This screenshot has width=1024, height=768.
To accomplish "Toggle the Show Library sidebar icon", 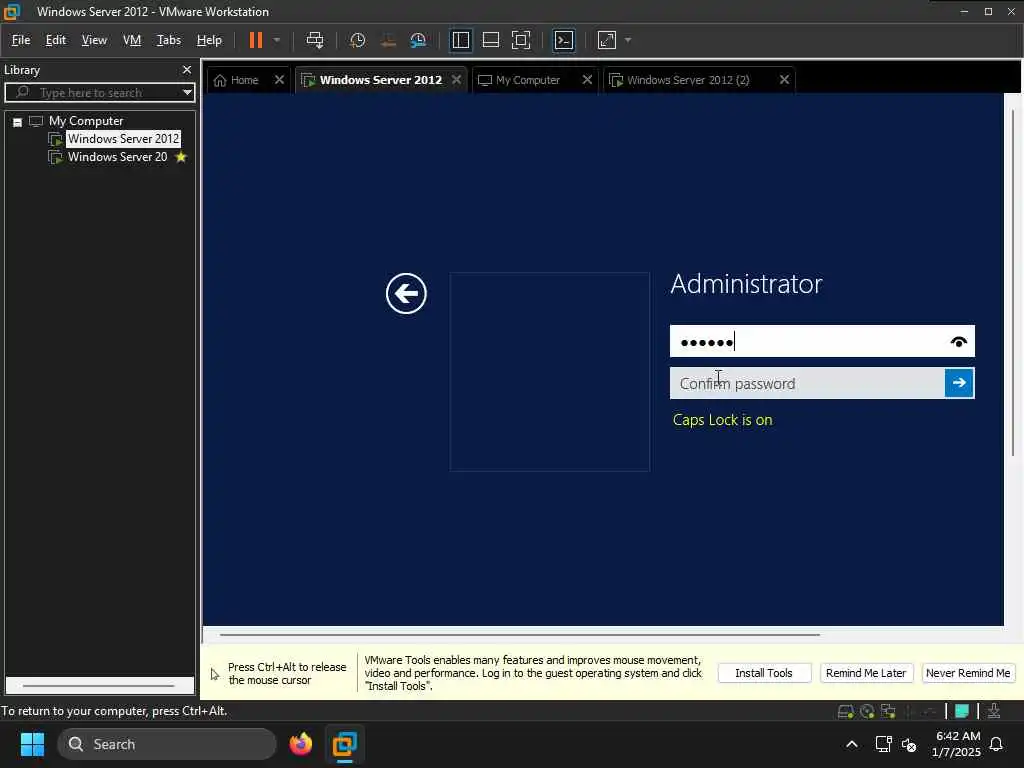I will (x=460, y=40).
